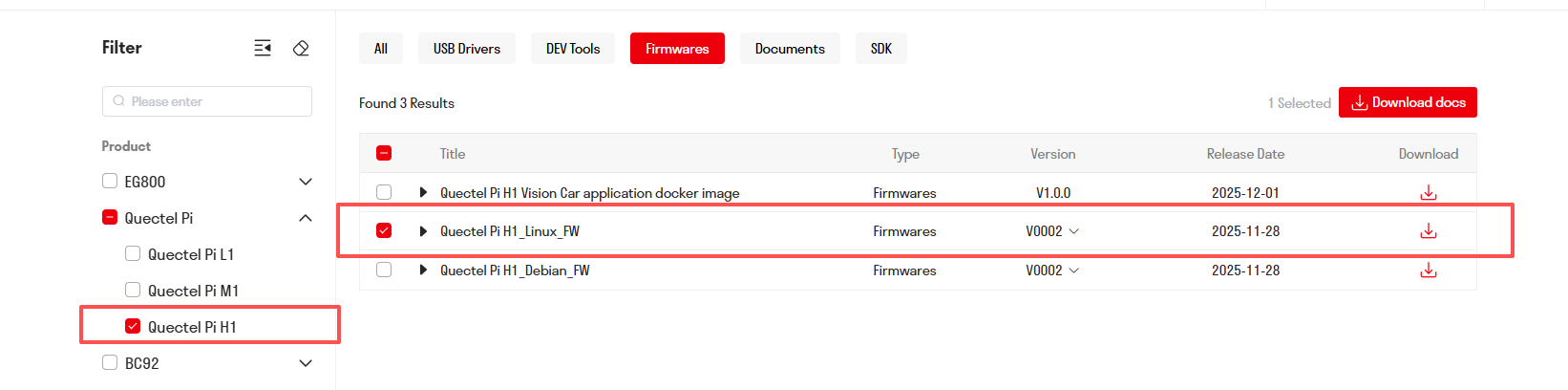The image size is (1568, 390).
Task: Expand the Vision Car docker image row
Action: (x=423, y=193)
